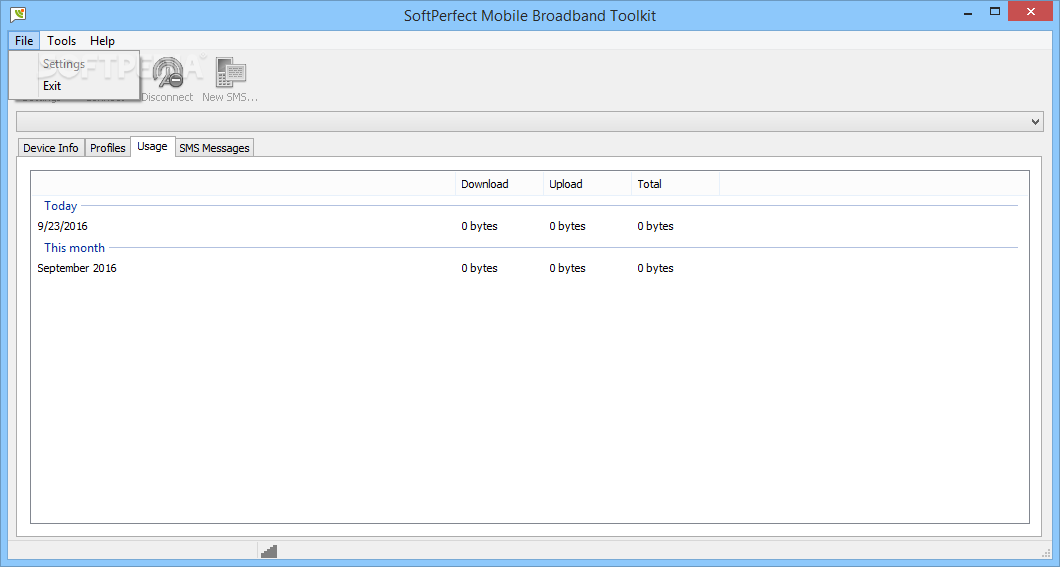Click the Total column header

[x=675, y=184]
